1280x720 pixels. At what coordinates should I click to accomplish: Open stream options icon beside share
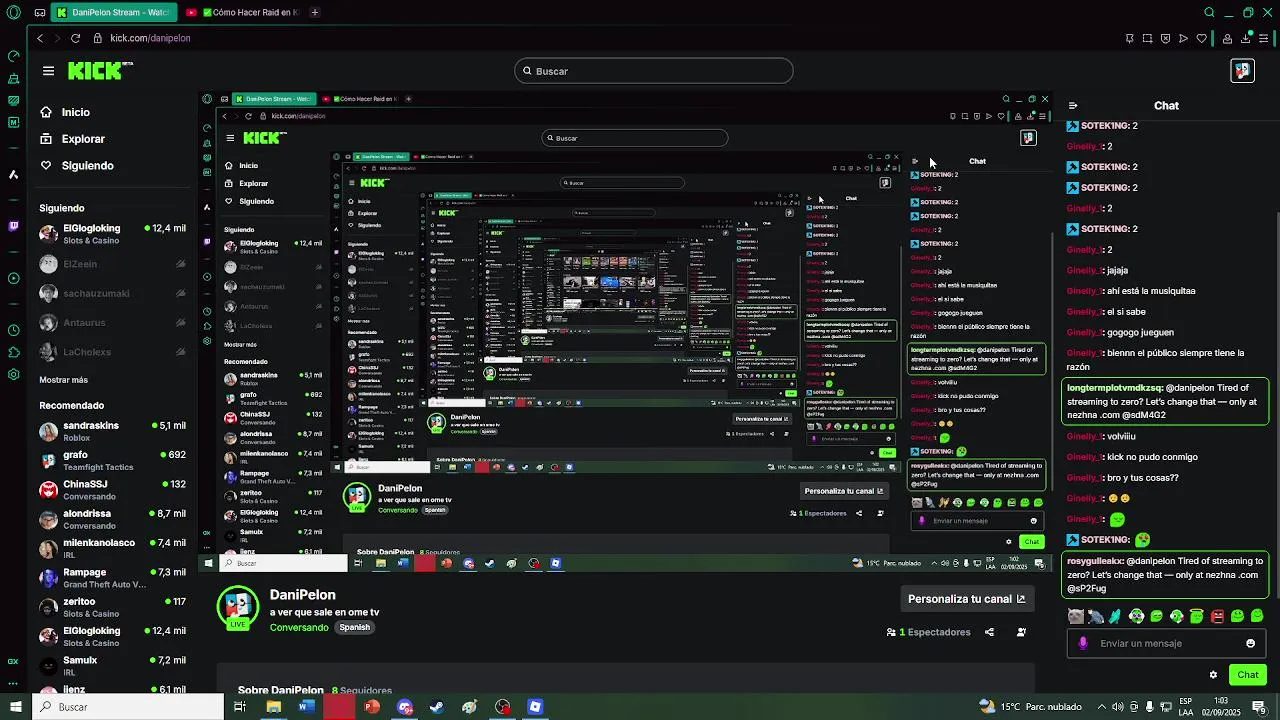[1021, 632]
